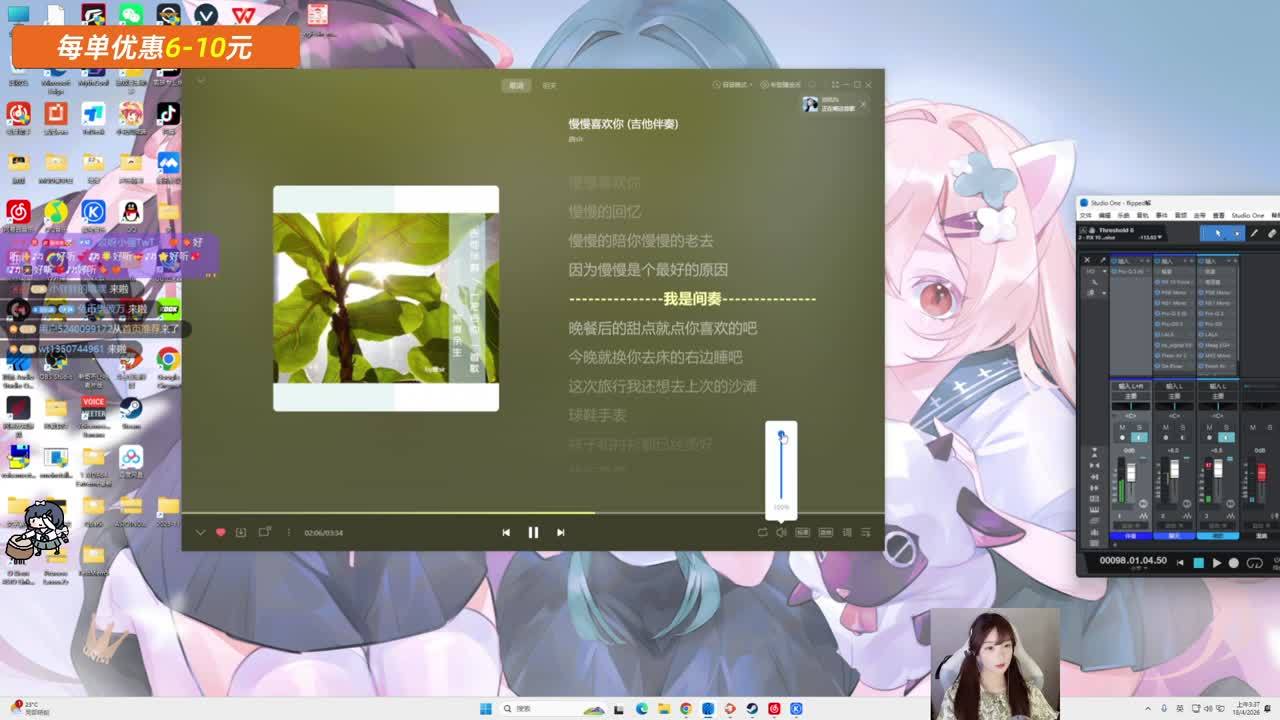Mute the second mixer channel
Image resolution: width=1280 pixels, height=720 pixels.
[1165, 428]
